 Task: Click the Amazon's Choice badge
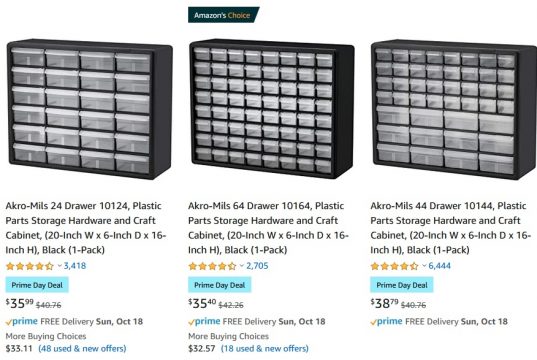tap(223, 15)
